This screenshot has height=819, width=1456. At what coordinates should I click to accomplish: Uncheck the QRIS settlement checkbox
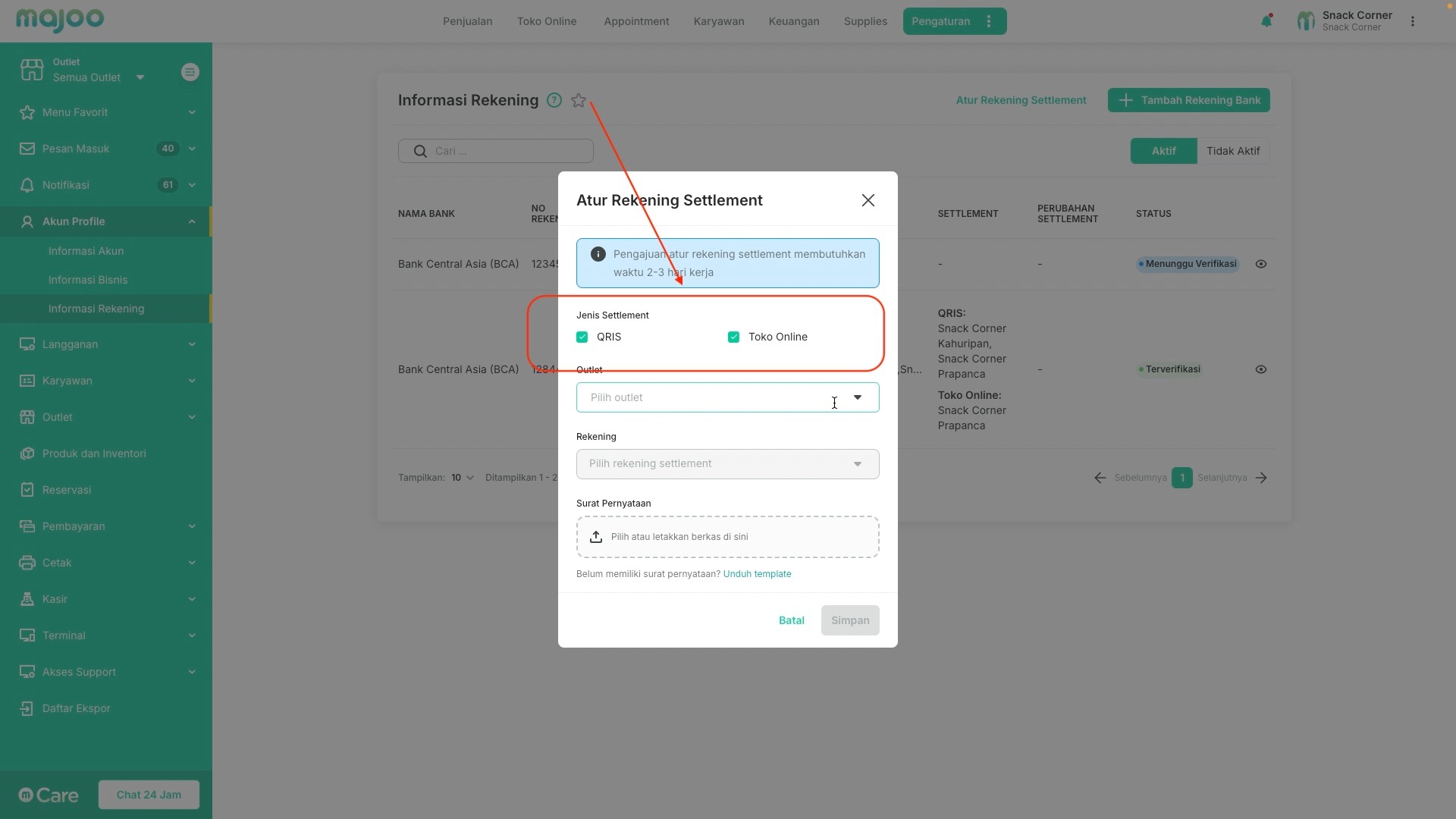(582, 337)
